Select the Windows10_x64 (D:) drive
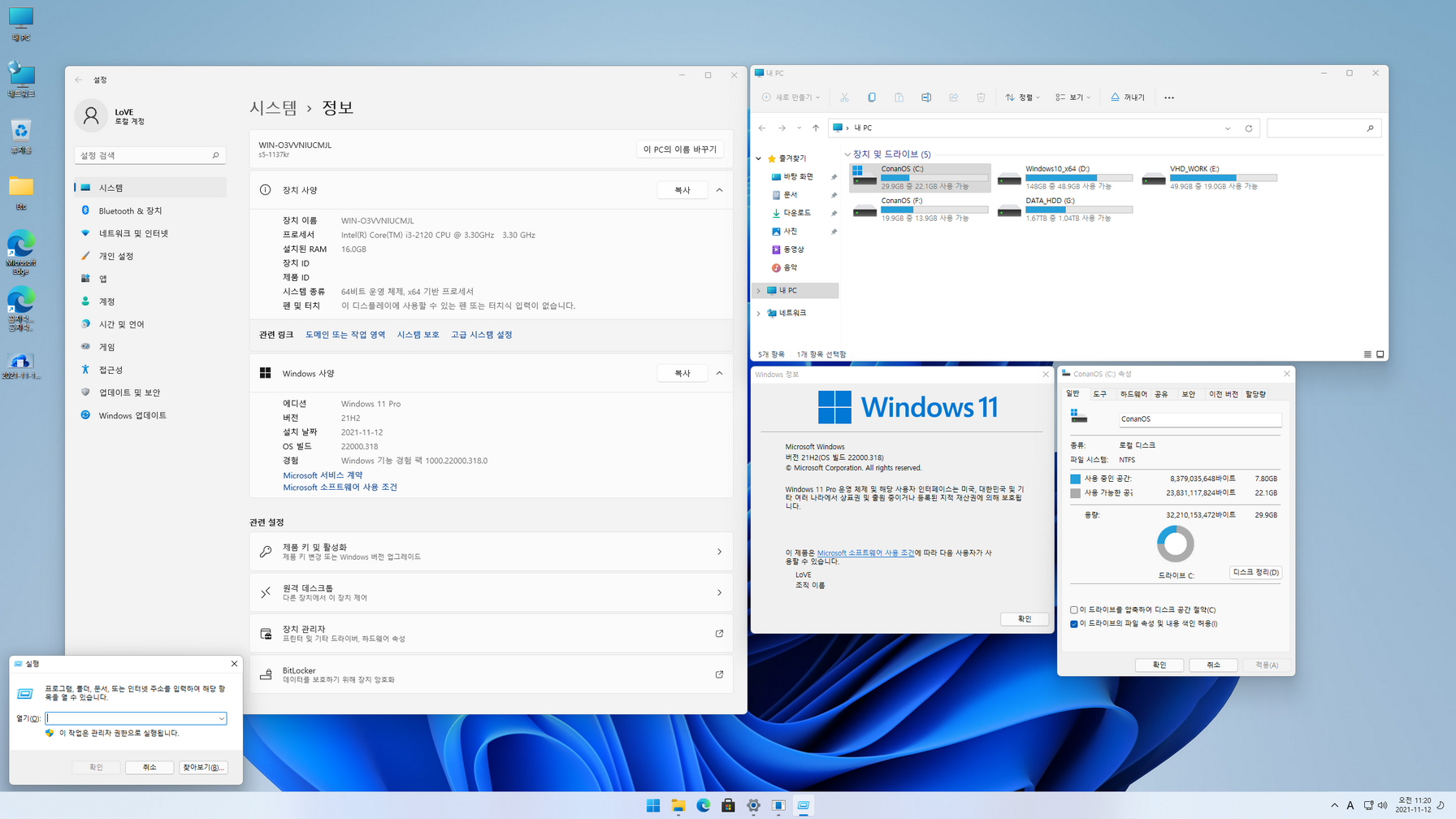 [x=1064, y=177]
